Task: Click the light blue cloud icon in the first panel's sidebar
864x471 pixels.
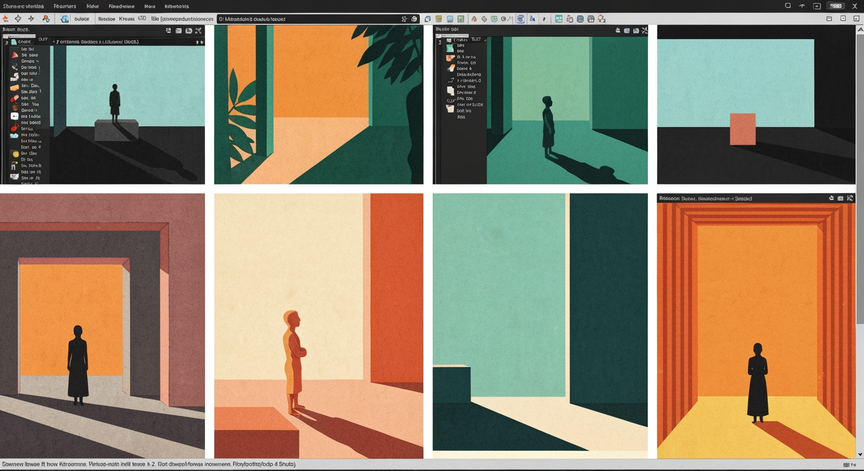Action: pyautogui.click(x=14, y=136)
